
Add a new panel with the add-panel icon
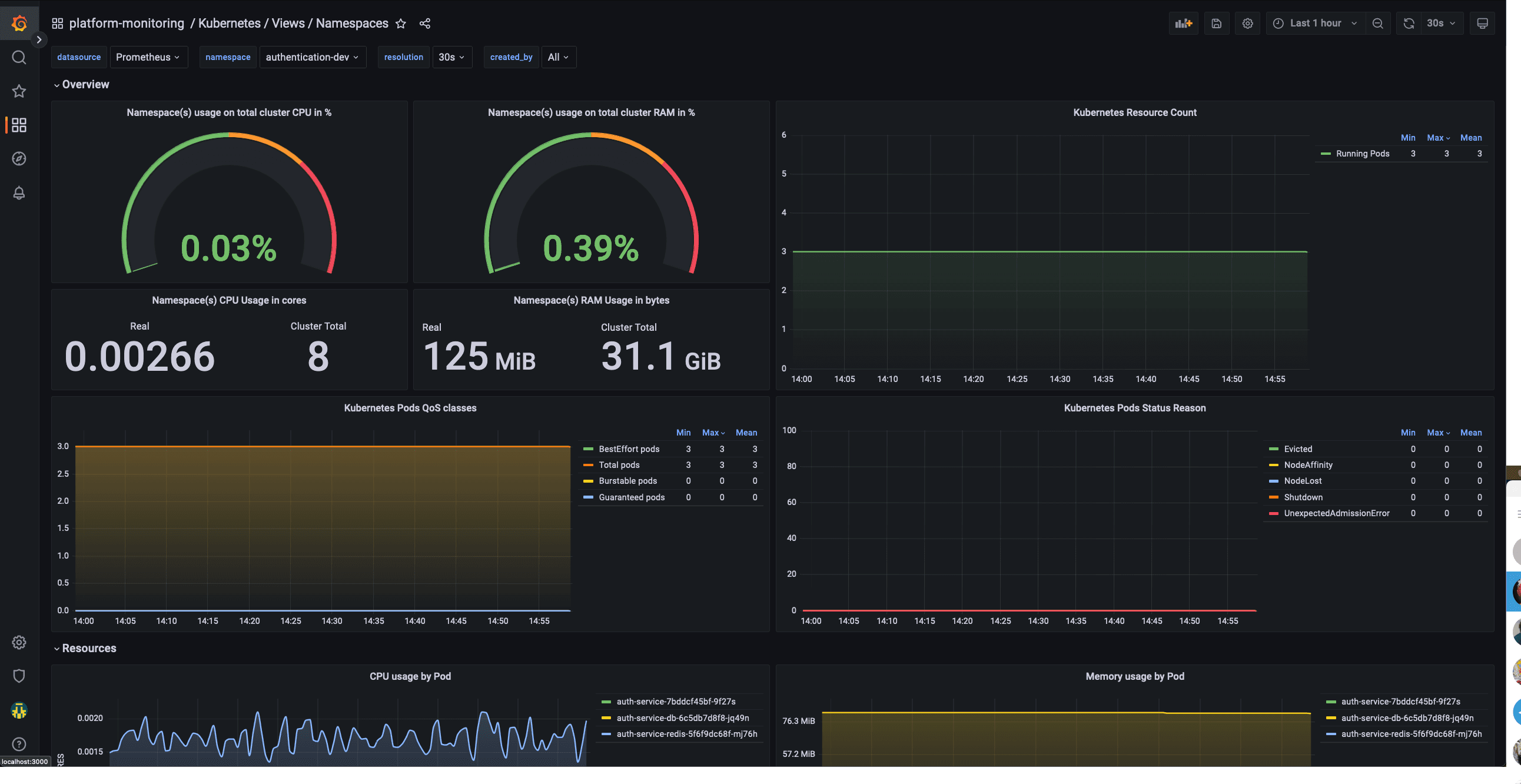(1183, 23)
